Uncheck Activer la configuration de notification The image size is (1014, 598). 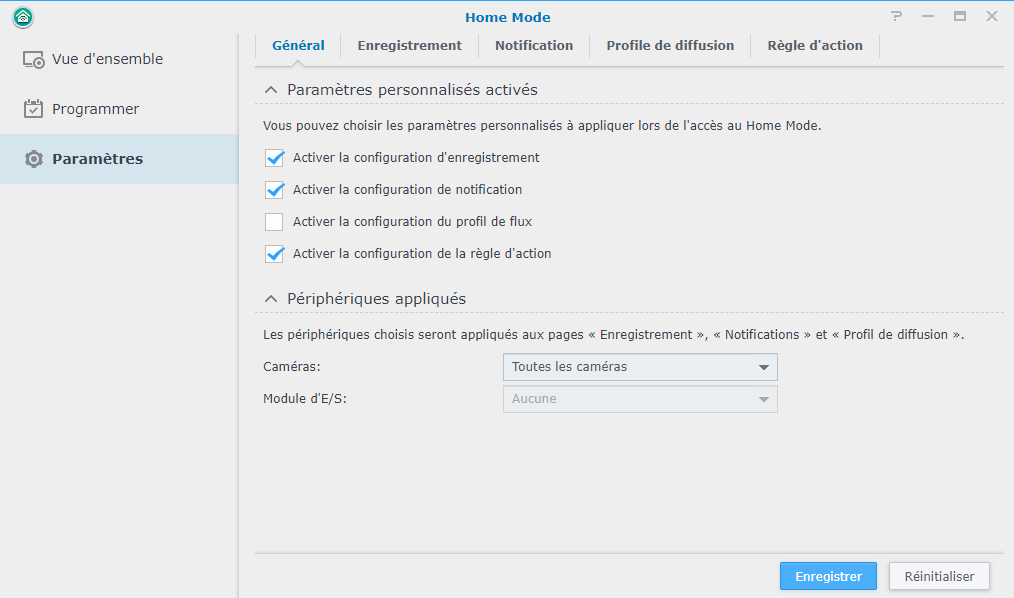[275, 190]
